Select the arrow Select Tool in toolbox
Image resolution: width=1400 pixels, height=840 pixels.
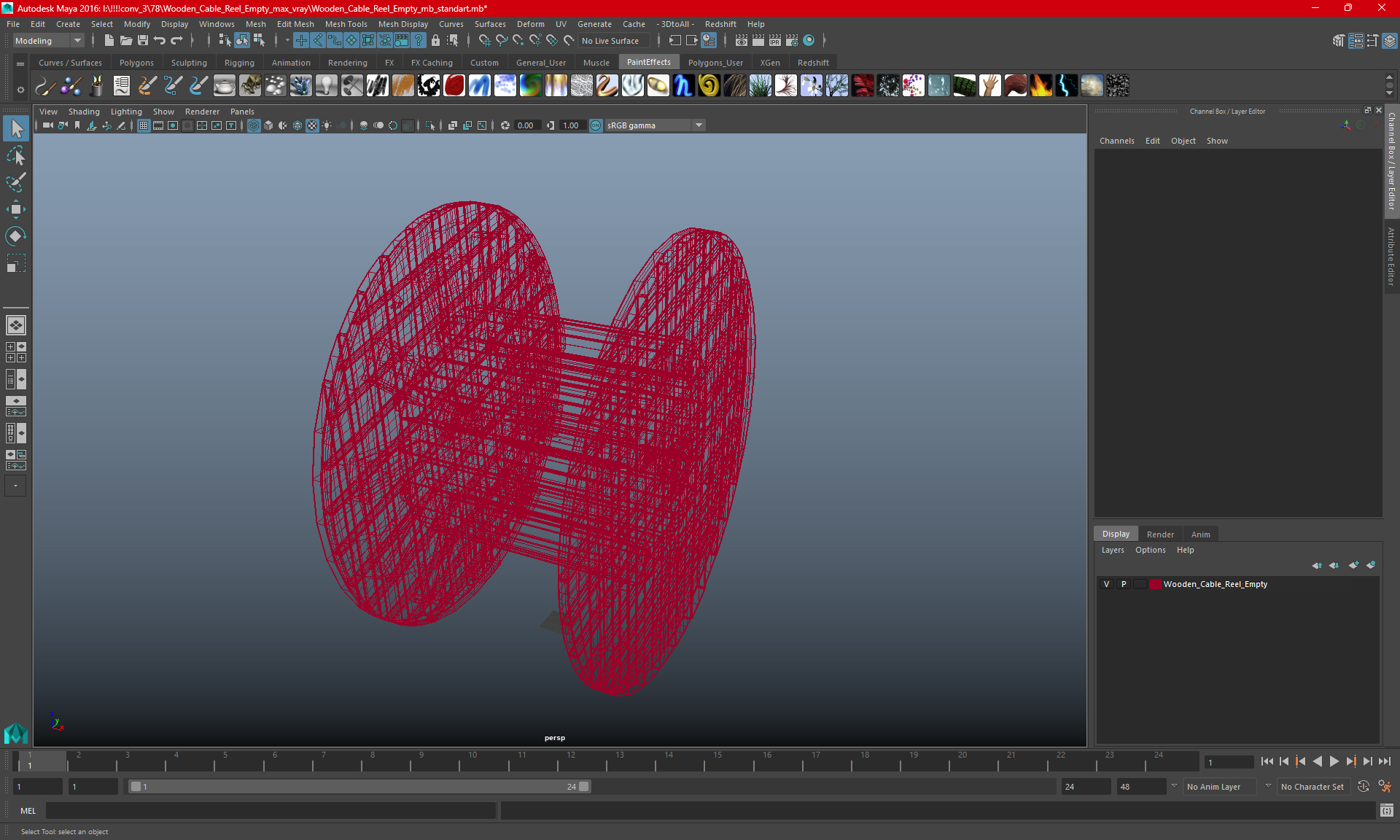coord(16,129)
